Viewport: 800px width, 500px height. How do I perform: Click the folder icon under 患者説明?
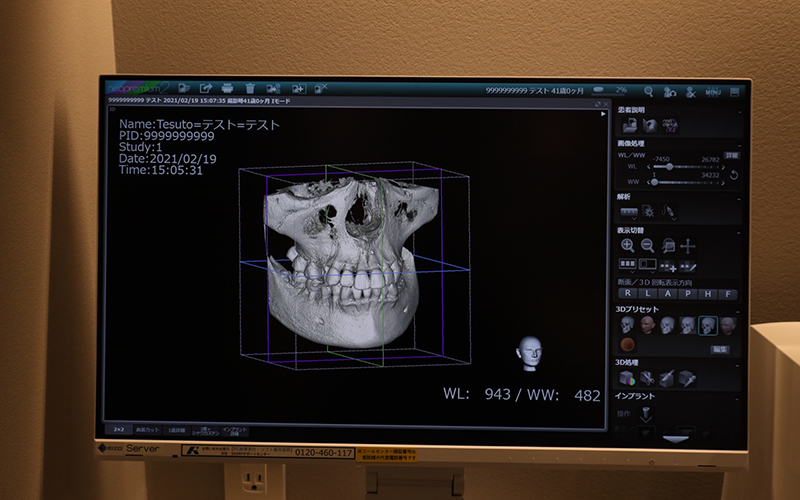(630, 125)
